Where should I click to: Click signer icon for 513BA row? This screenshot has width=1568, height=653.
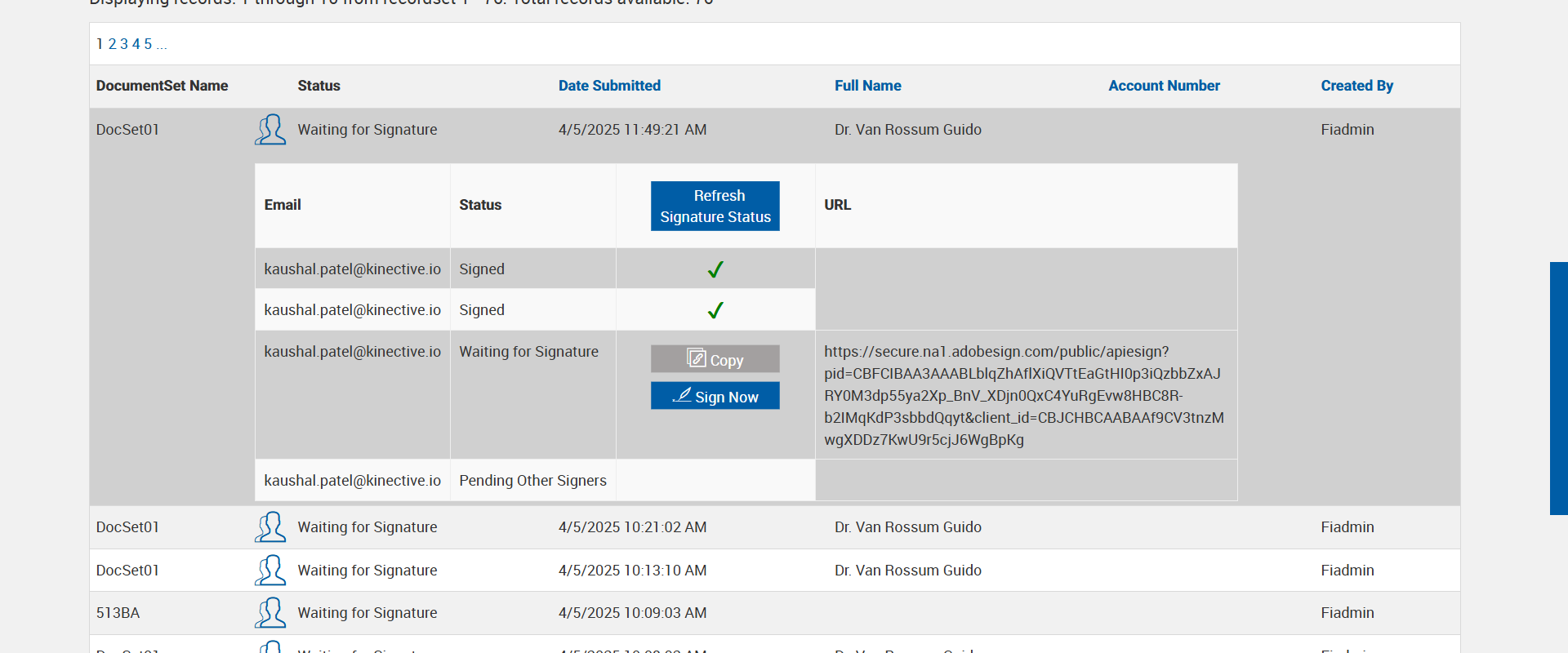coord(270,613)
